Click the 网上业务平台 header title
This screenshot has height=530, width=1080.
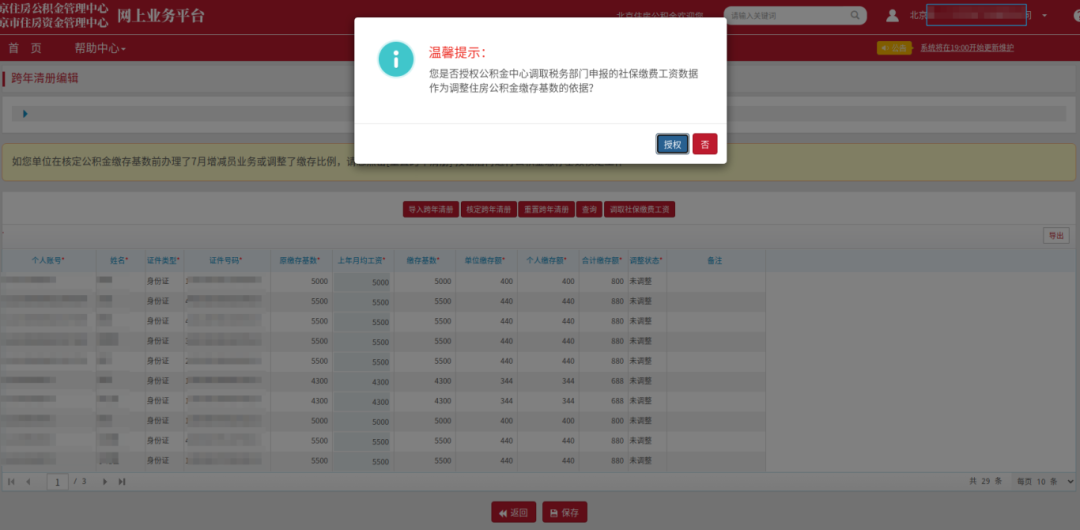coord(160,15)
